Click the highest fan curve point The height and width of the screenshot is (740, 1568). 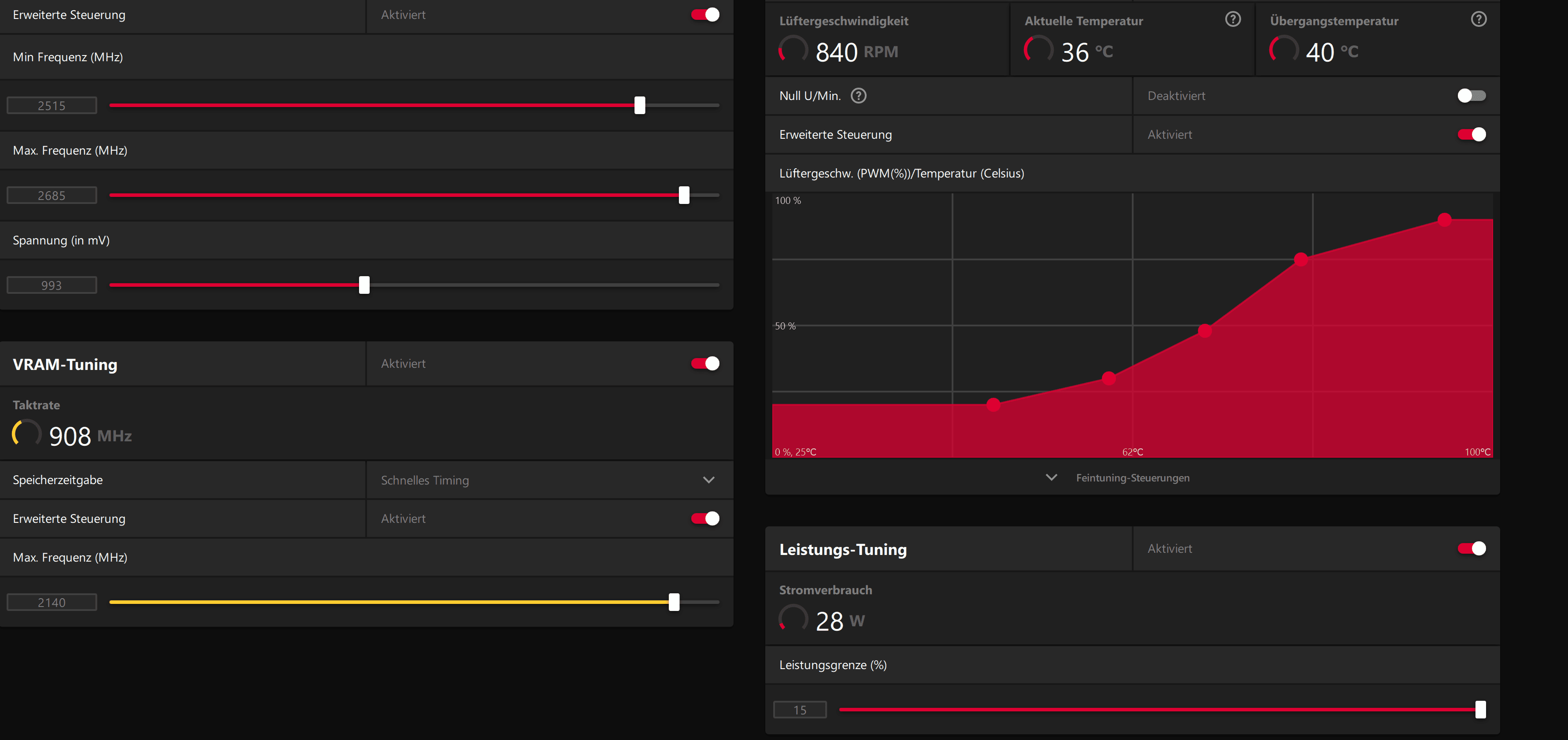(1445, 219)
